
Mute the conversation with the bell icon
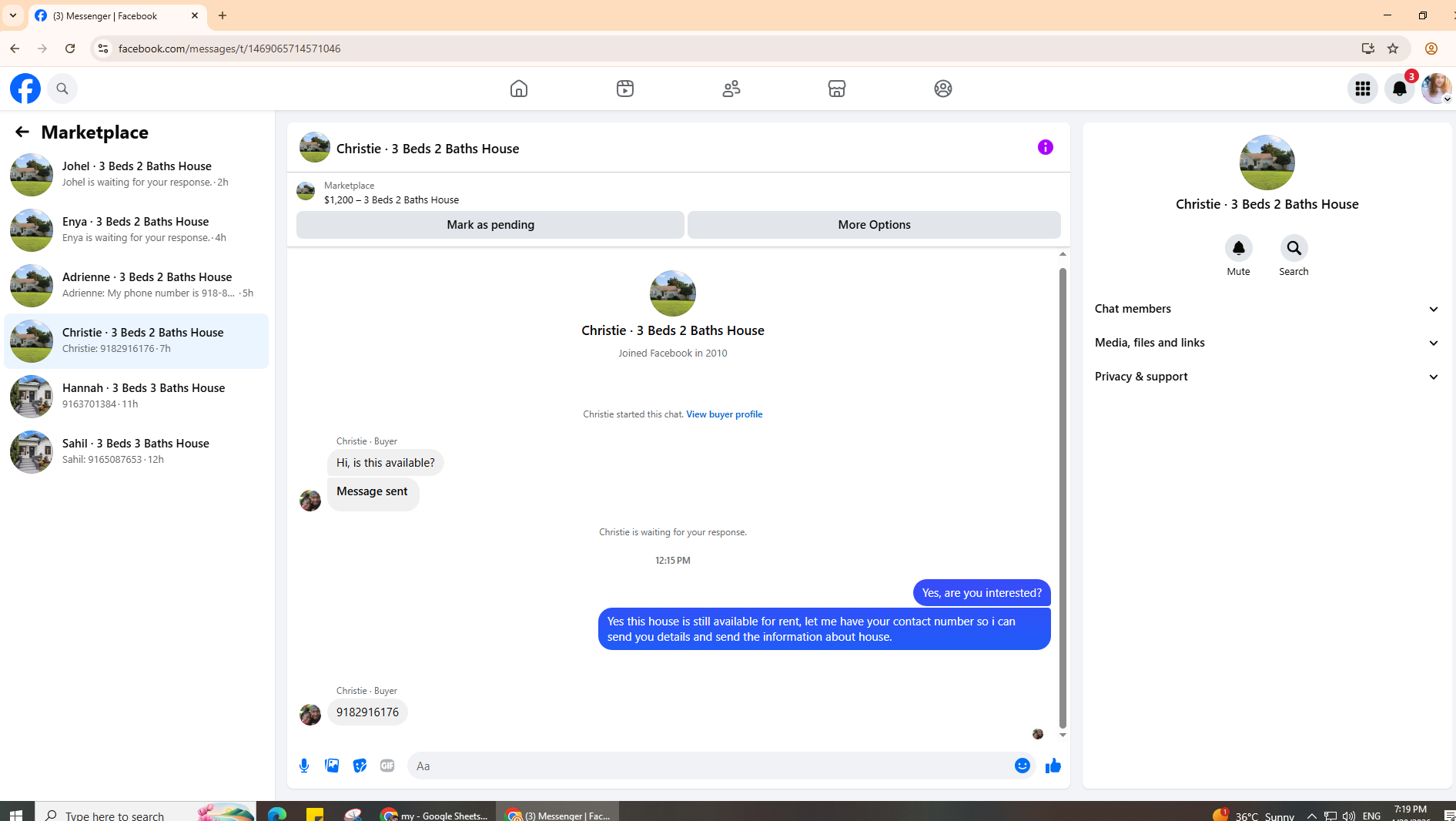tap(1238, 248)
